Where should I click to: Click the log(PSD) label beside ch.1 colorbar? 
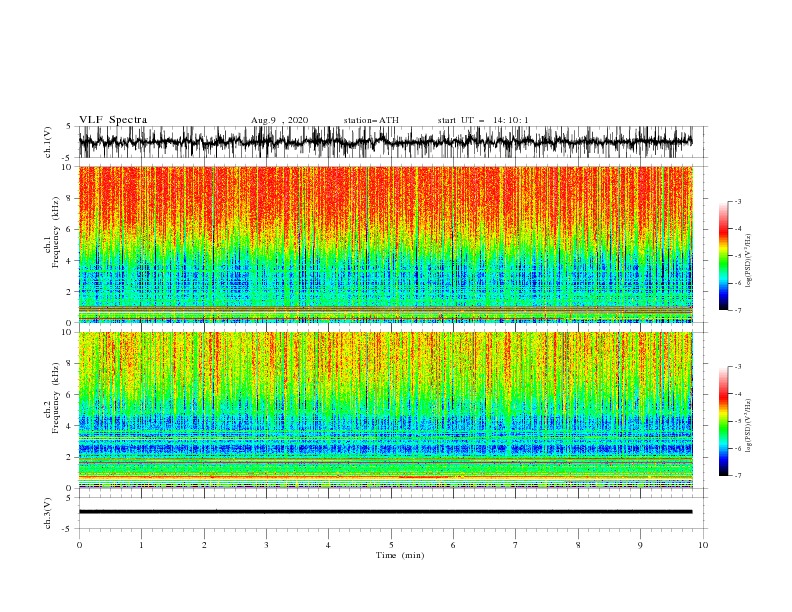tap(749, 261)
